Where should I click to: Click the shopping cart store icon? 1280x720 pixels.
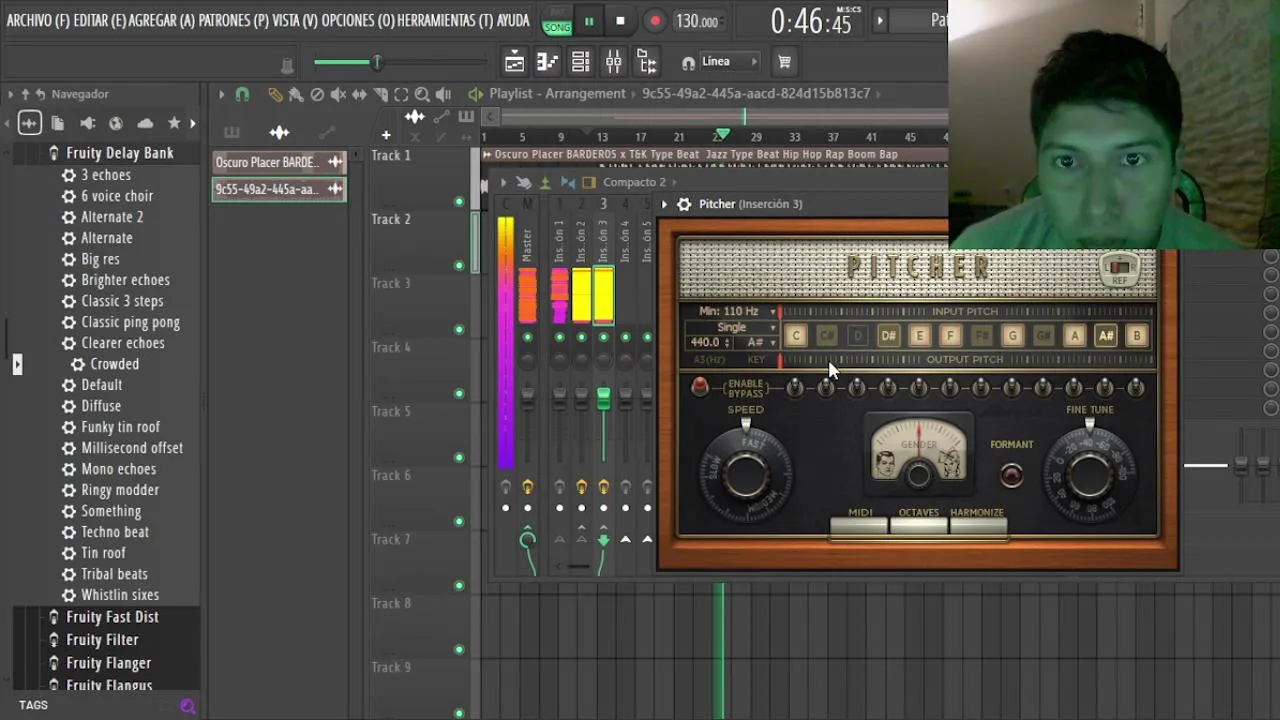pyautogui.click(x=784, y=62)
